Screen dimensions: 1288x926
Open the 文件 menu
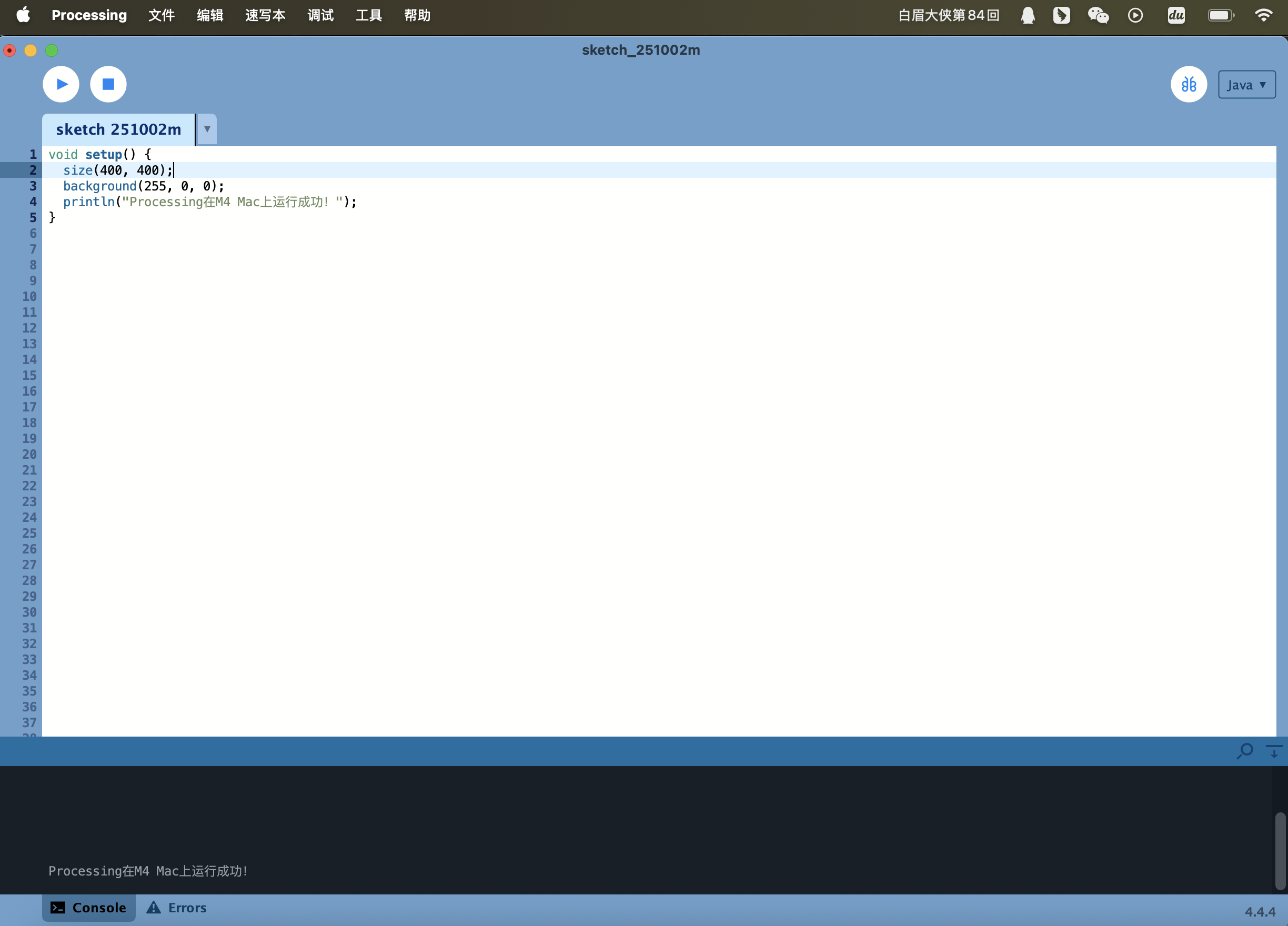tap(162, 15)
